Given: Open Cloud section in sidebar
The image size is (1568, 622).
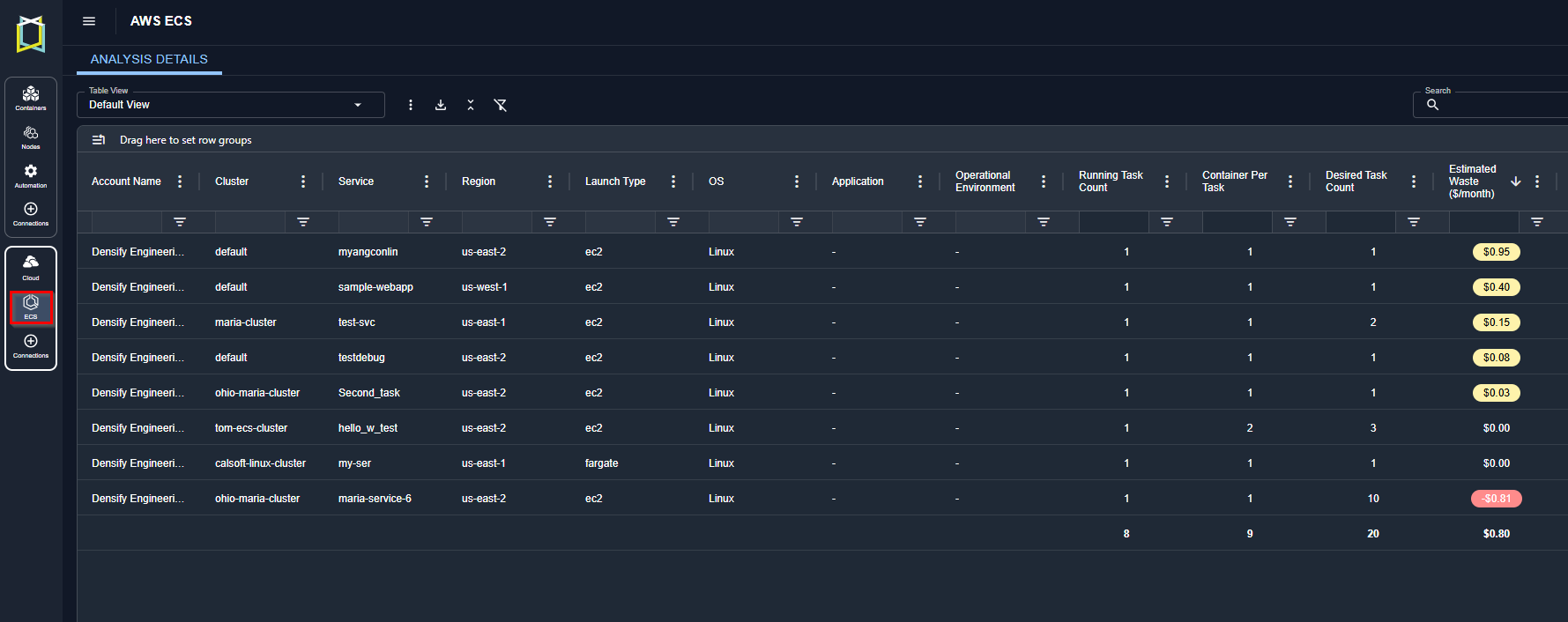Looking at the screenshot, I should 31,267.
